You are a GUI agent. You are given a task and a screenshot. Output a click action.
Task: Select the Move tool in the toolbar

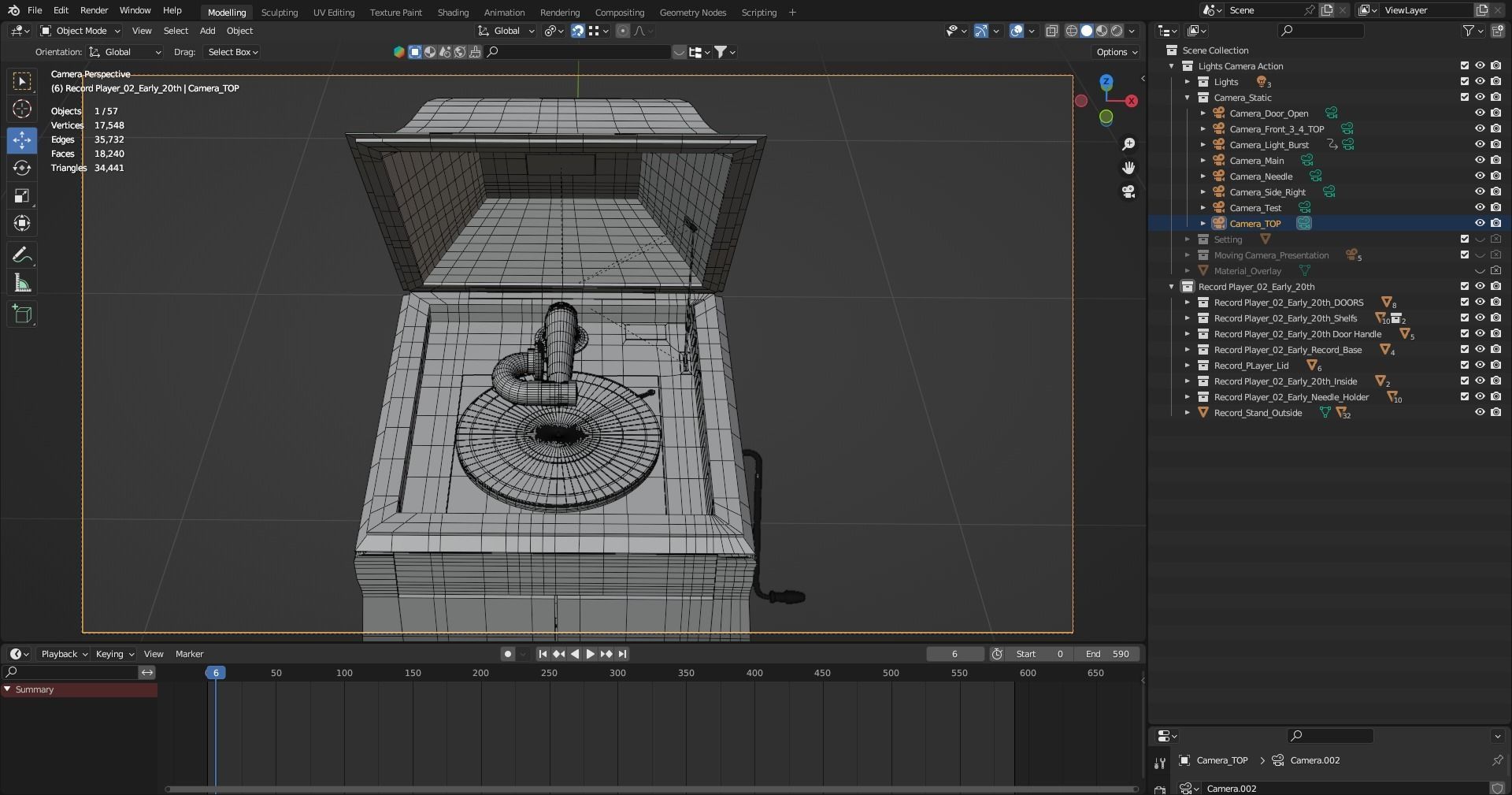(22, 140)
